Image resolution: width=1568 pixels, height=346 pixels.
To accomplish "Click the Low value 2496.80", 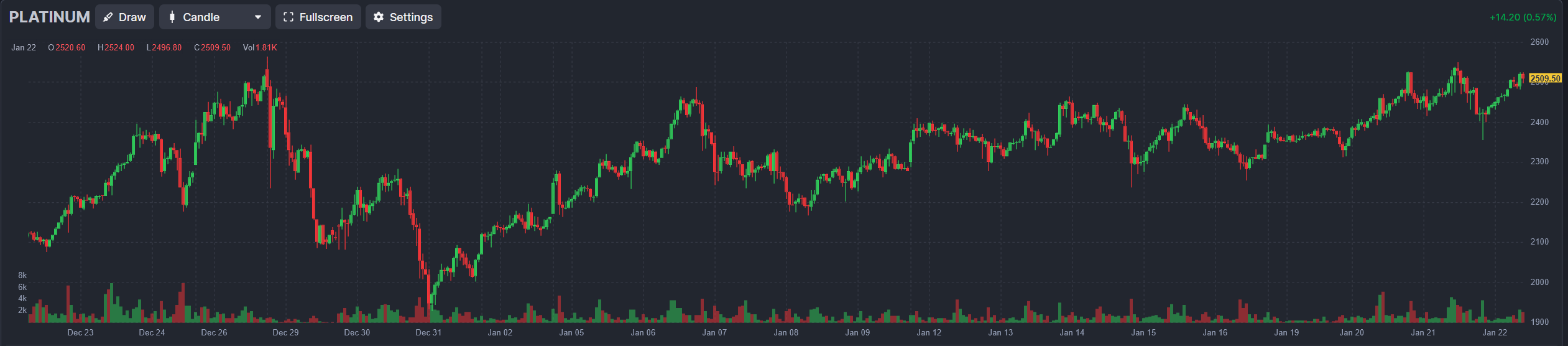I will pyautogui.click(x=167, y=48).
